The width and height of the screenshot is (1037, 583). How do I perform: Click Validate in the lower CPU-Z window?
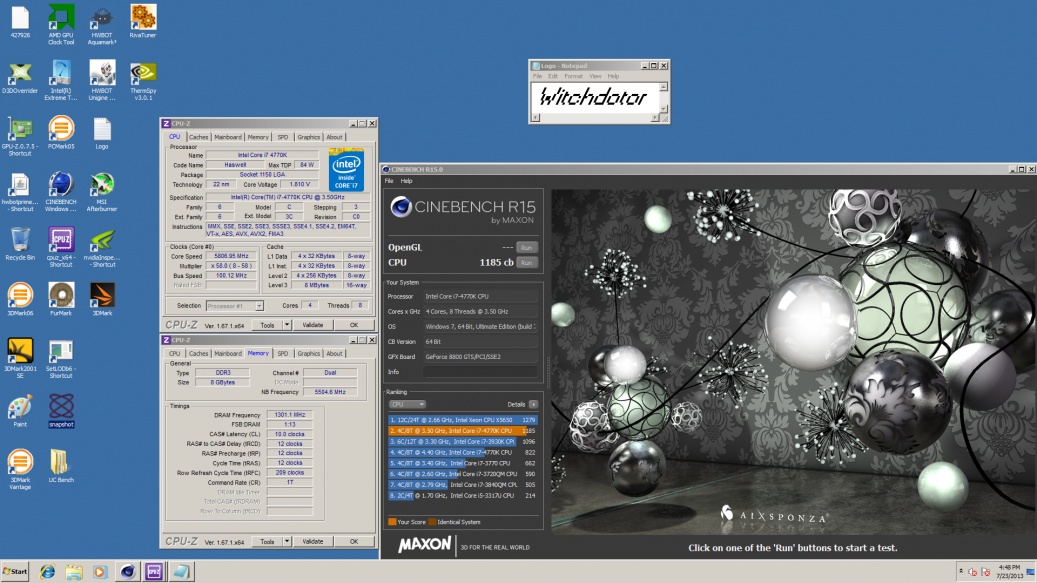point(312,541)
